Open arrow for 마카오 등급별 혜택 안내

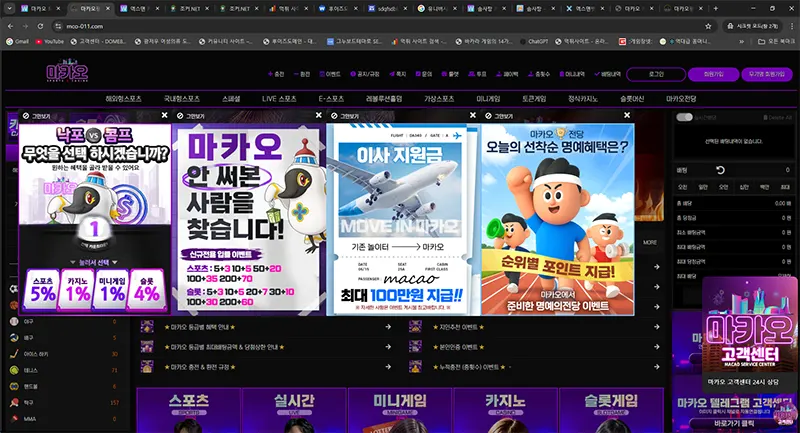click(388, 327)
